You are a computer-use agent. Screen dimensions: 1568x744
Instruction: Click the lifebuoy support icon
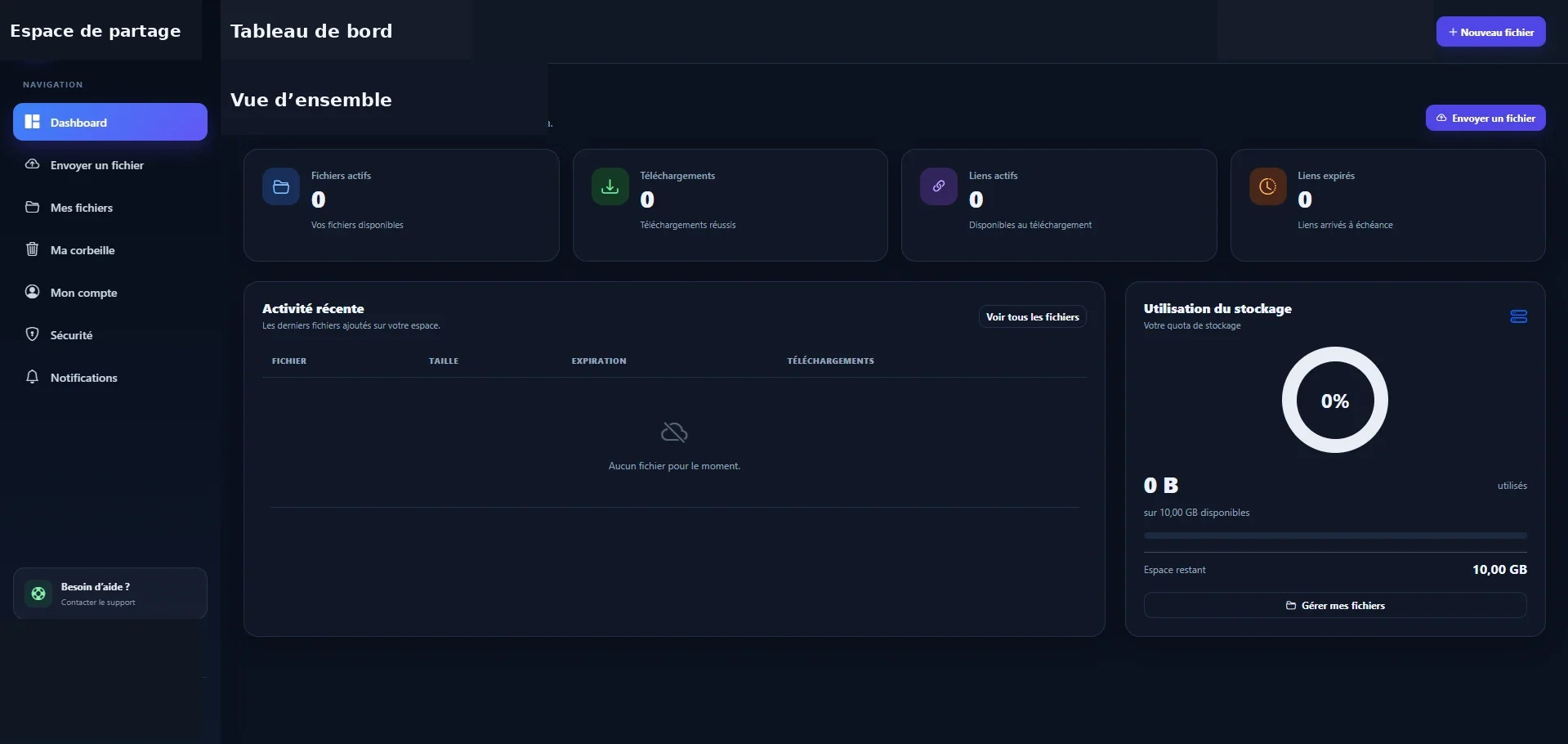click(38, 594)
